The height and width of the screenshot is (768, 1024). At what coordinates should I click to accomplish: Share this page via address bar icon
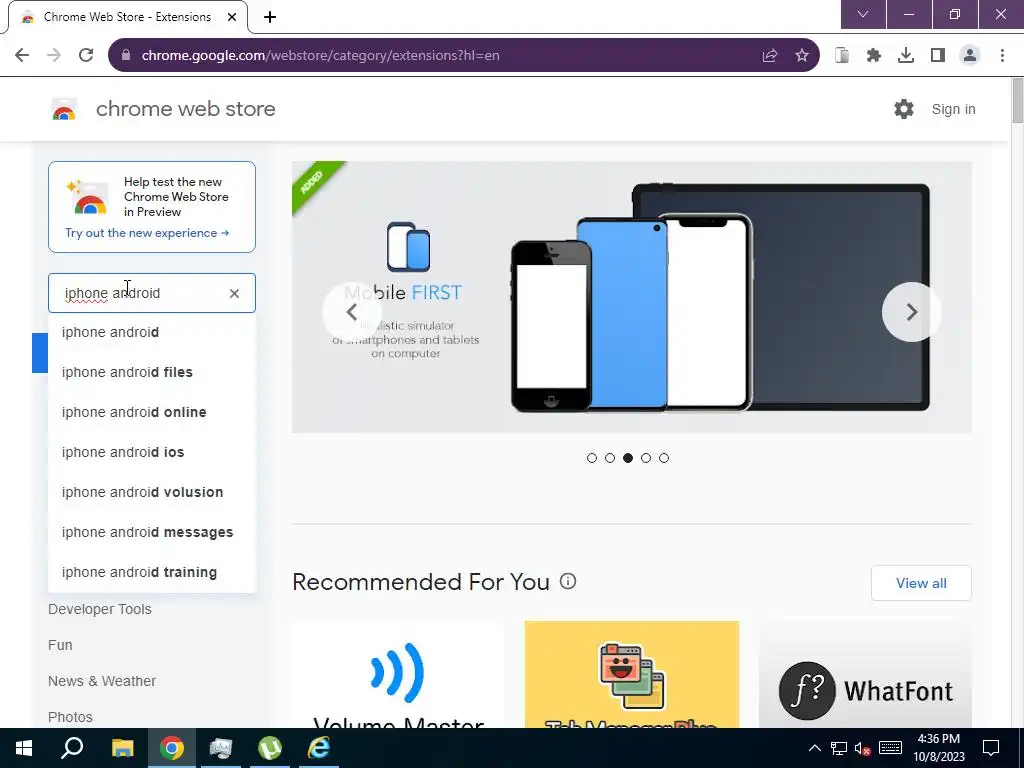(770, 56)
